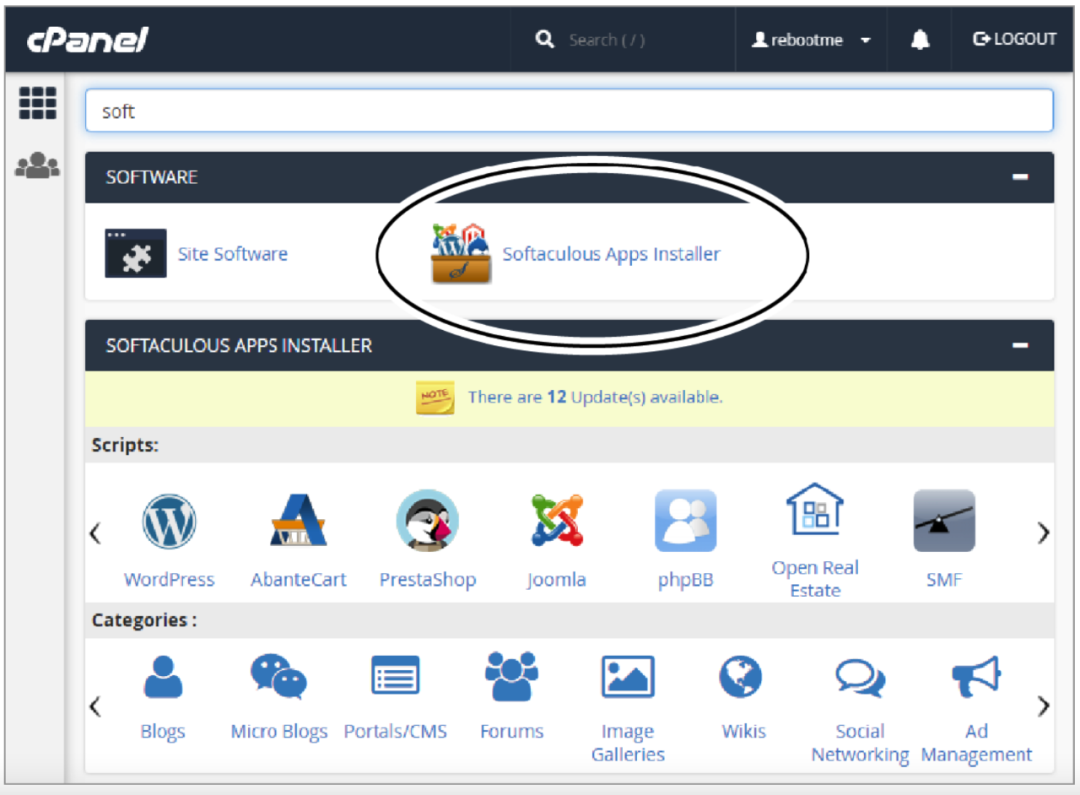Open the notifications bell
This screenshot has width=1080, height=795.
[x=920, y=40]
